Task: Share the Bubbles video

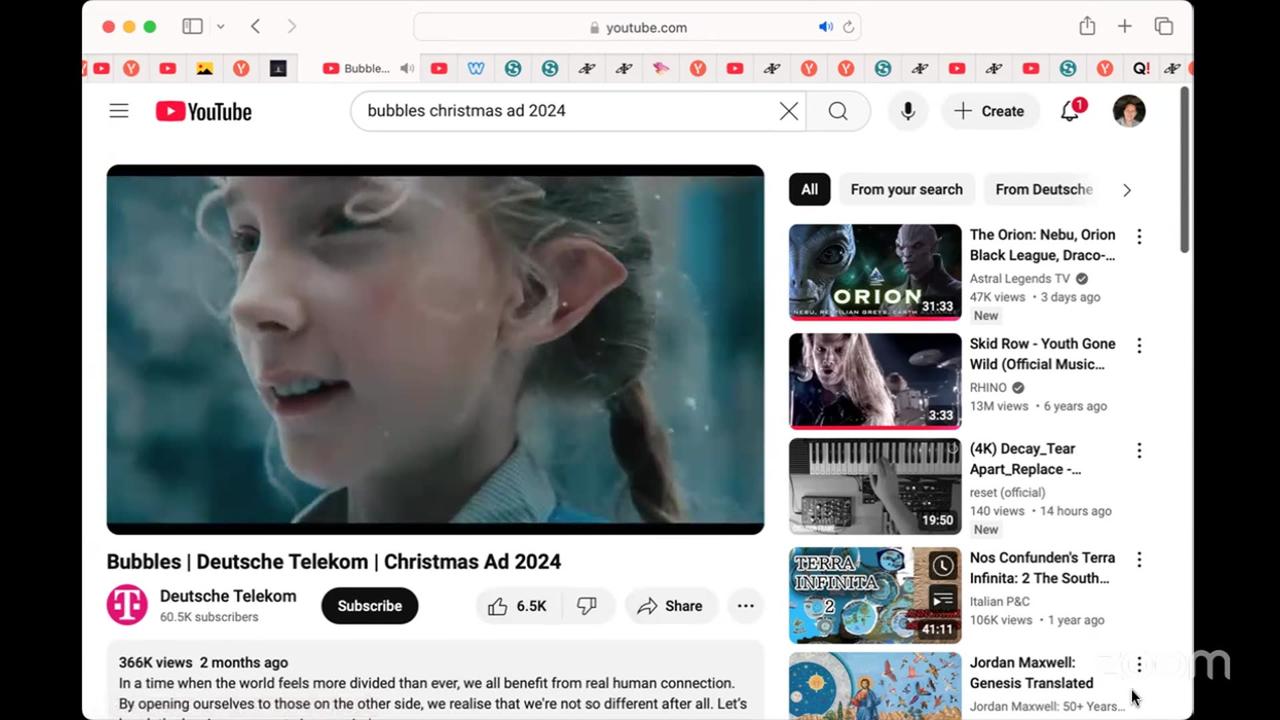Action: pos(671,606)
